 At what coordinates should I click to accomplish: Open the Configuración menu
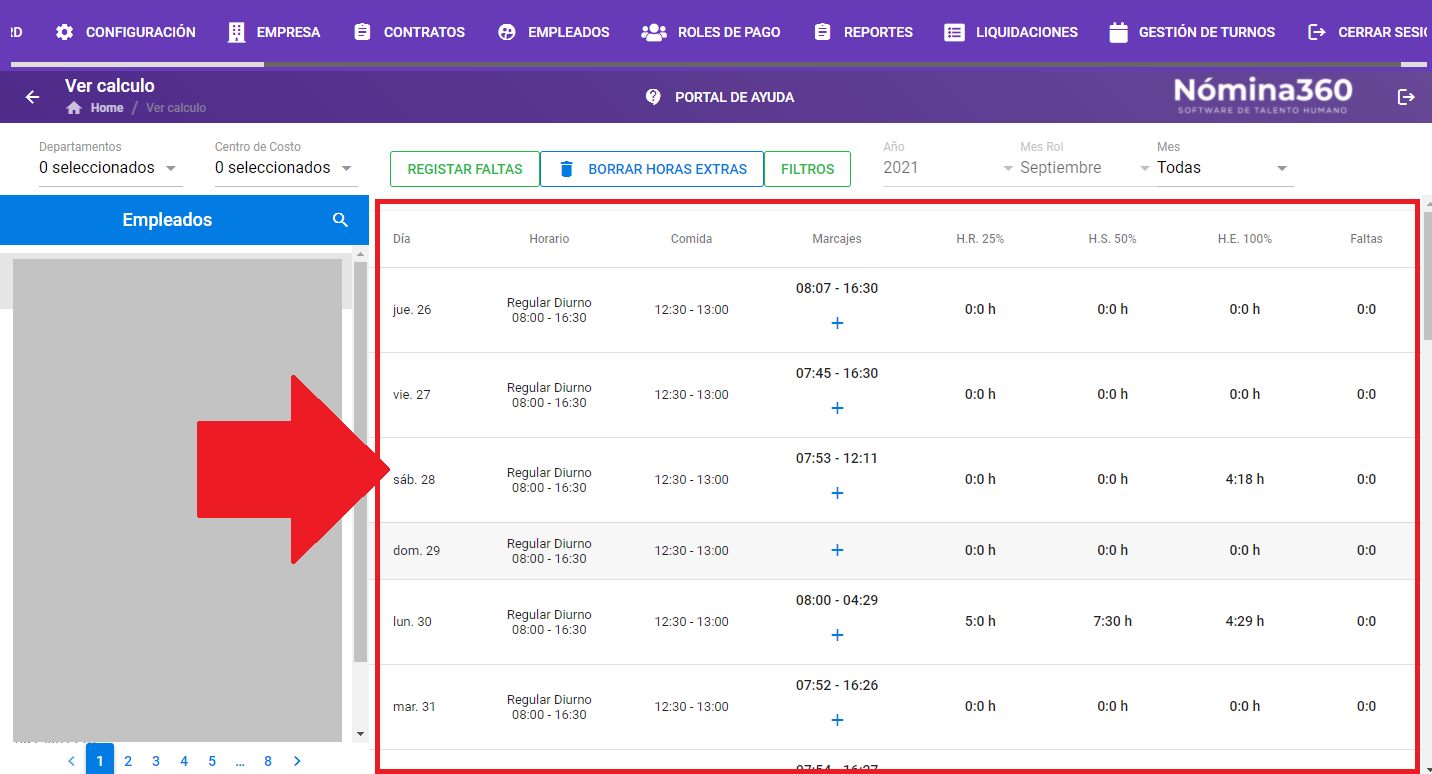(x=126, y=32)
